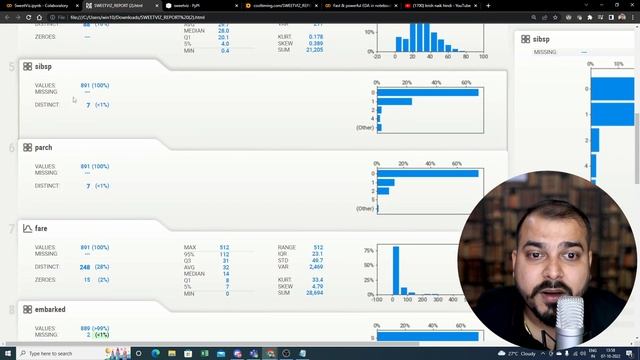Image resolution: width=640 pixels, height=360 pixels.
Task: Go back in browser history
Action: [x=7, y=18]
